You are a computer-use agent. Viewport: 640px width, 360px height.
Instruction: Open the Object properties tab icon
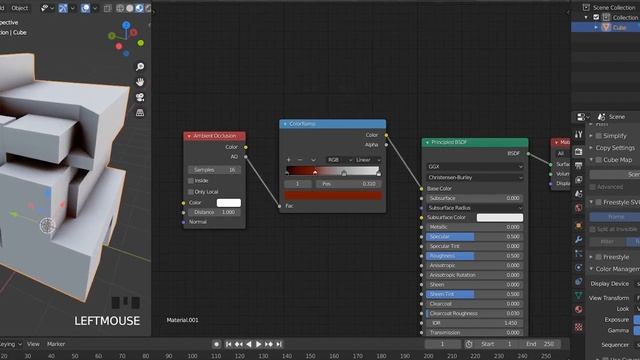pyautogui.click(x=578, y=225)
